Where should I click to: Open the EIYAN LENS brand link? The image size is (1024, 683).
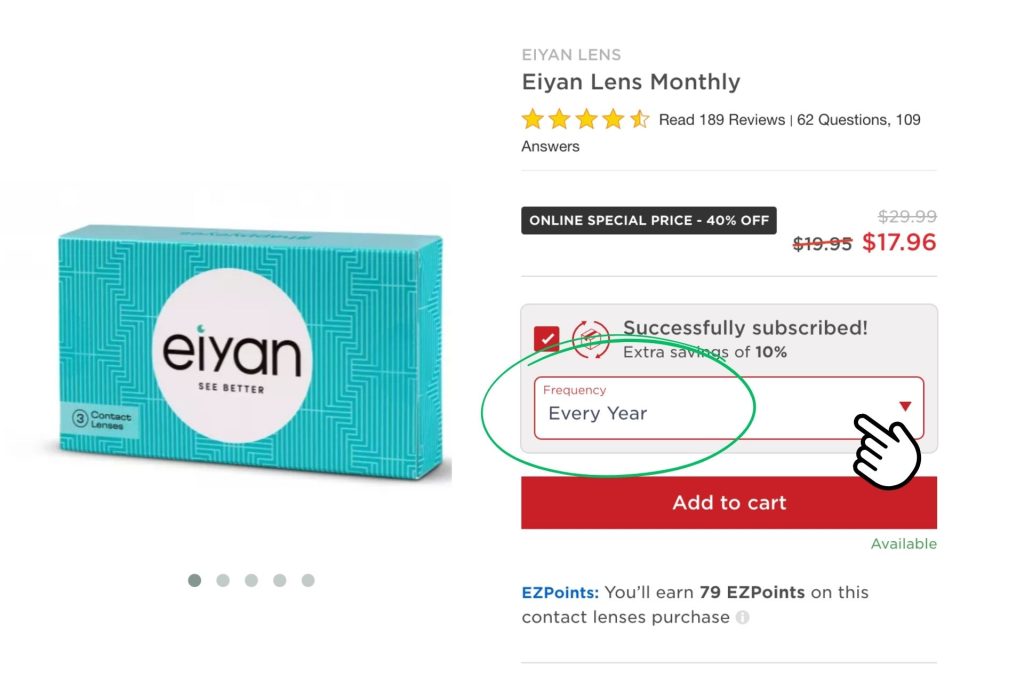point(571,55)
